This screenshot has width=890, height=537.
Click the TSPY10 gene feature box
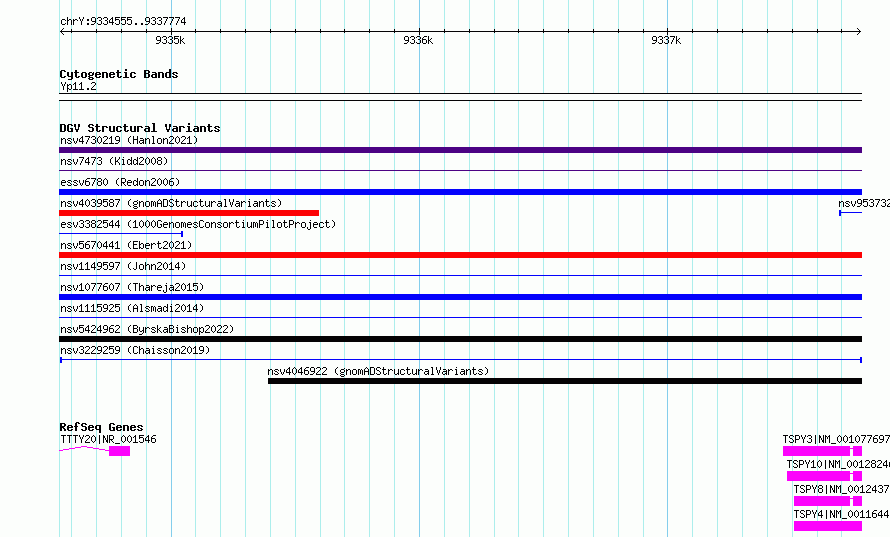(824, 476)
